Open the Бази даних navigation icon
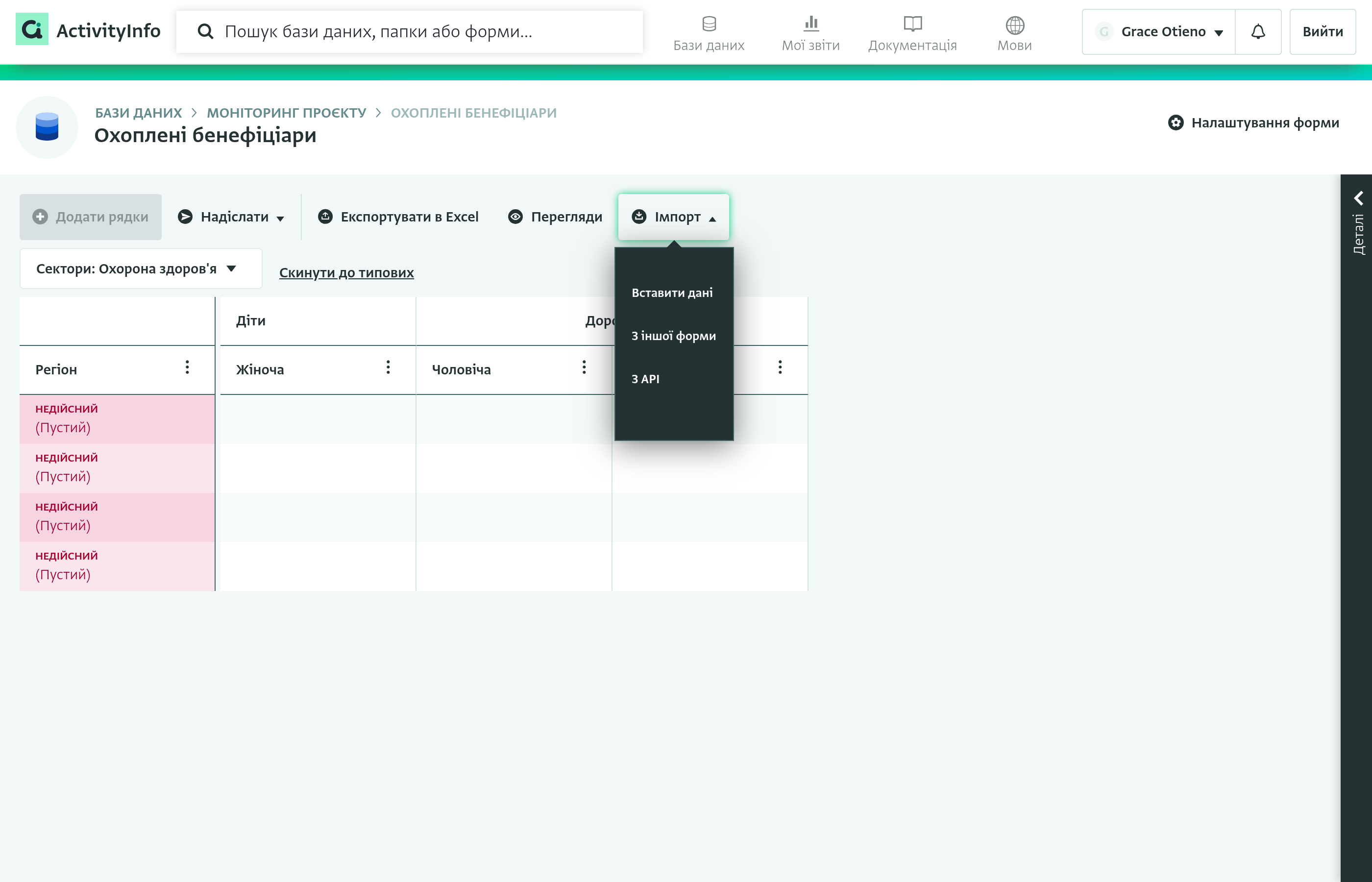 [709, 24]
